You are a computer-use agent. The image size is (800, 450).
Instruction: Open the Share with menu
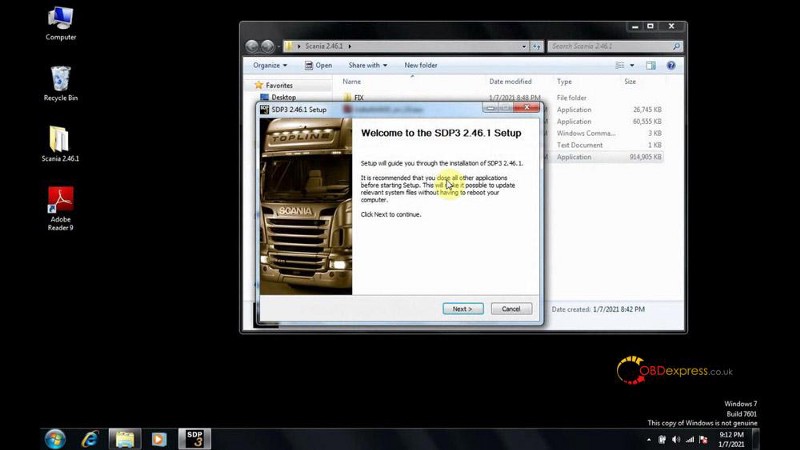(x=367, y=65)
